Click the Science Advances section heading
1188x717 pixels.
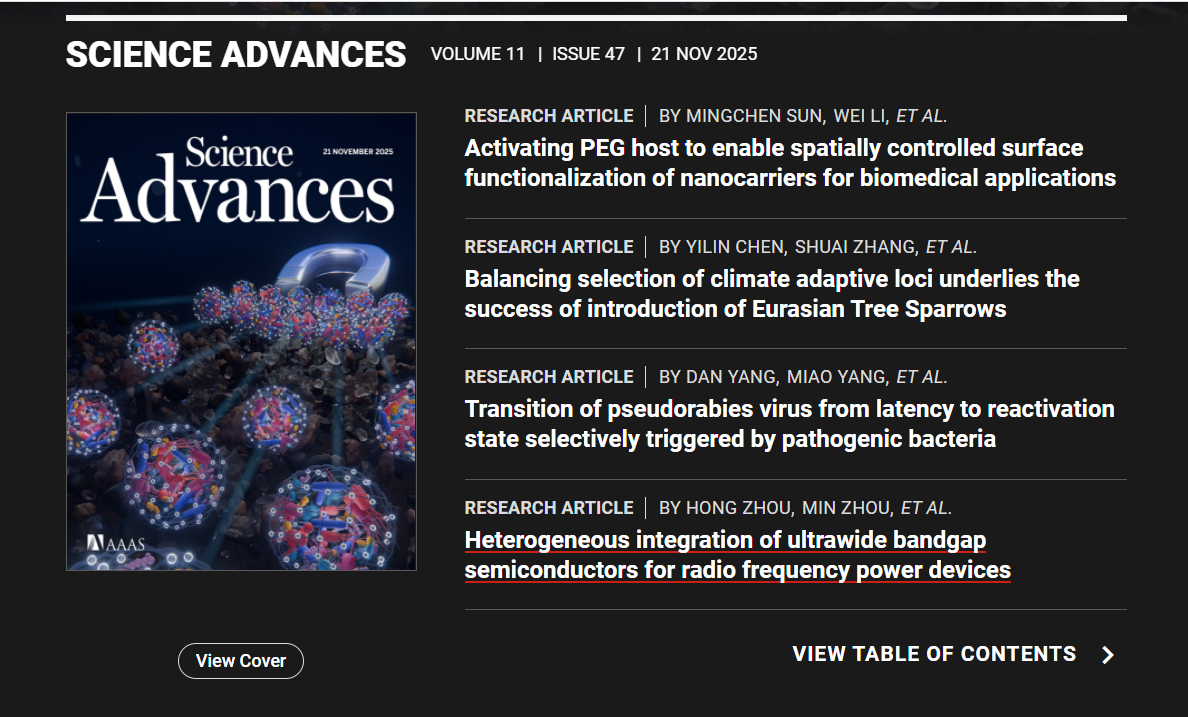click(x=236, y=54)
